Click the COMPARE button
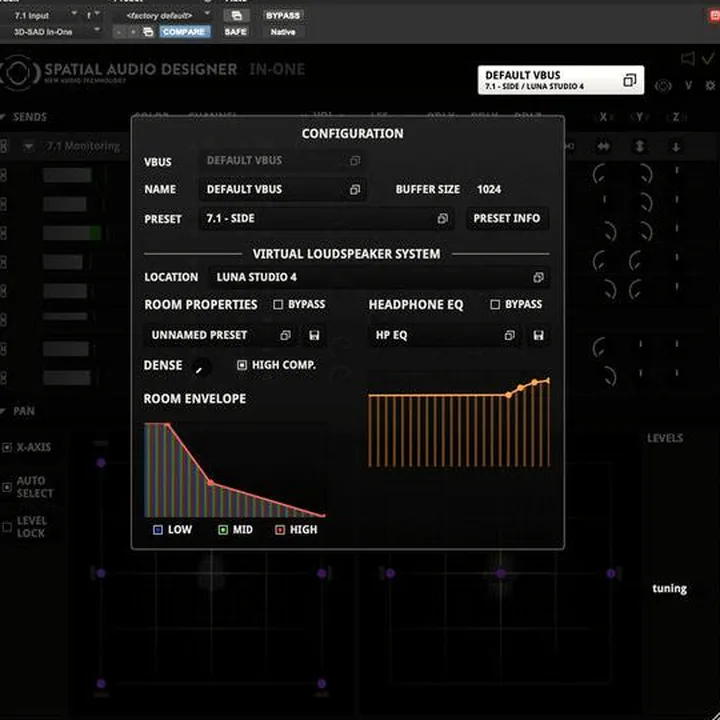The width and height of the screenshot is (720, 720). click(x=184, y=32)
